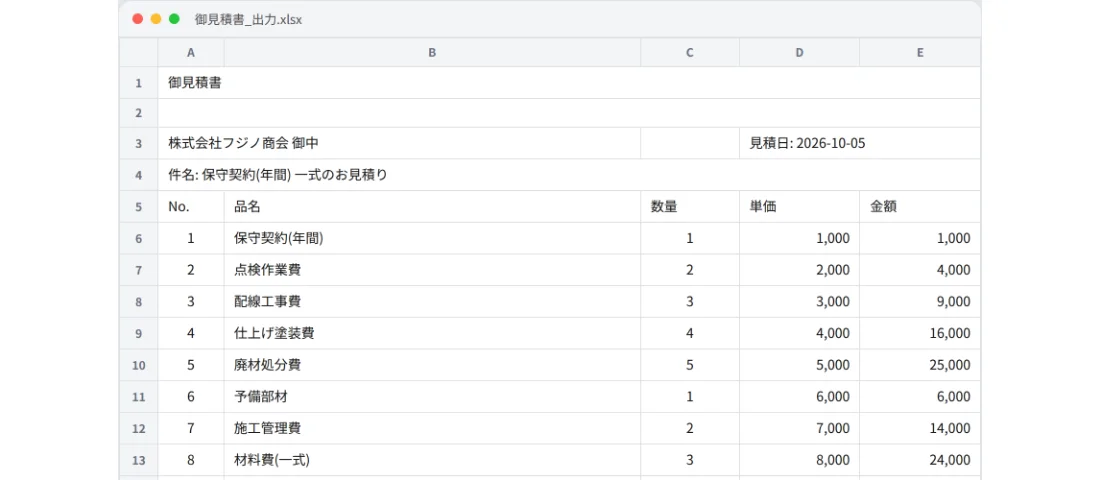1100x480 pixels.
Task: Select the 7,000 unit price cell
Action: tap(799, 429)
